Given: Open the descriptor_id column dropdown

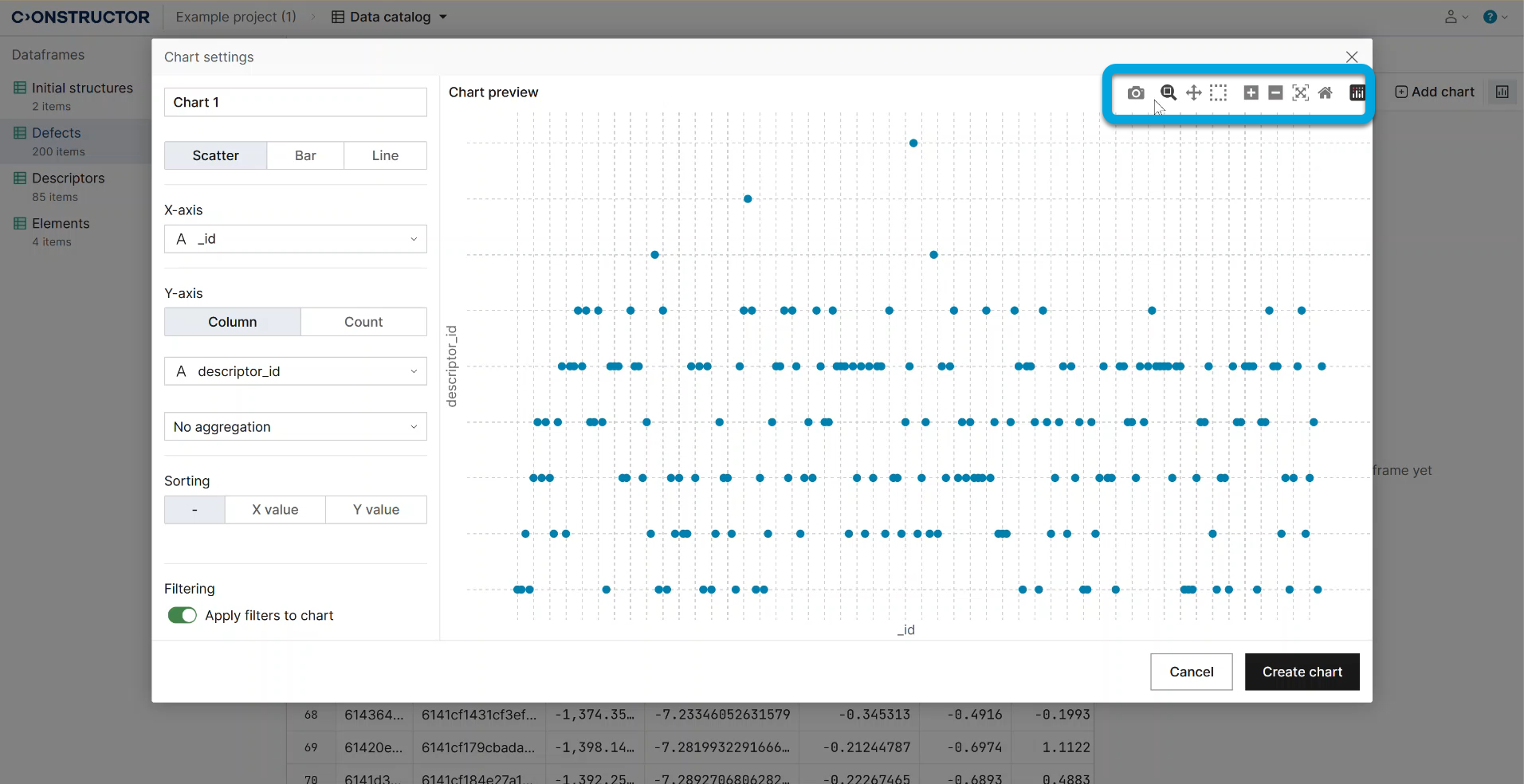Looking at the screenshot, I should point(295,371).
